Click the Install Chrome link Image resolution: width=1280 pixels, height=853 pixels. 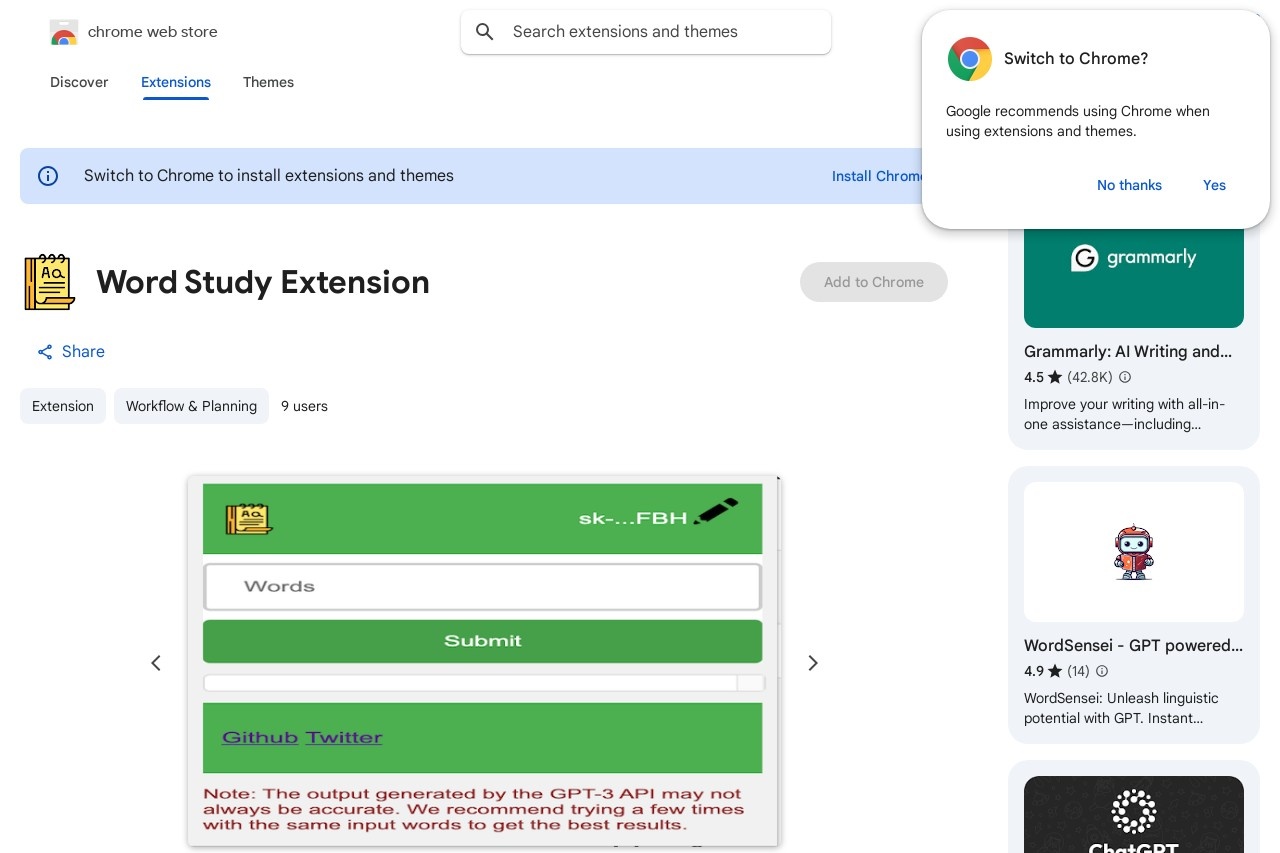click(x=878, y=176)
